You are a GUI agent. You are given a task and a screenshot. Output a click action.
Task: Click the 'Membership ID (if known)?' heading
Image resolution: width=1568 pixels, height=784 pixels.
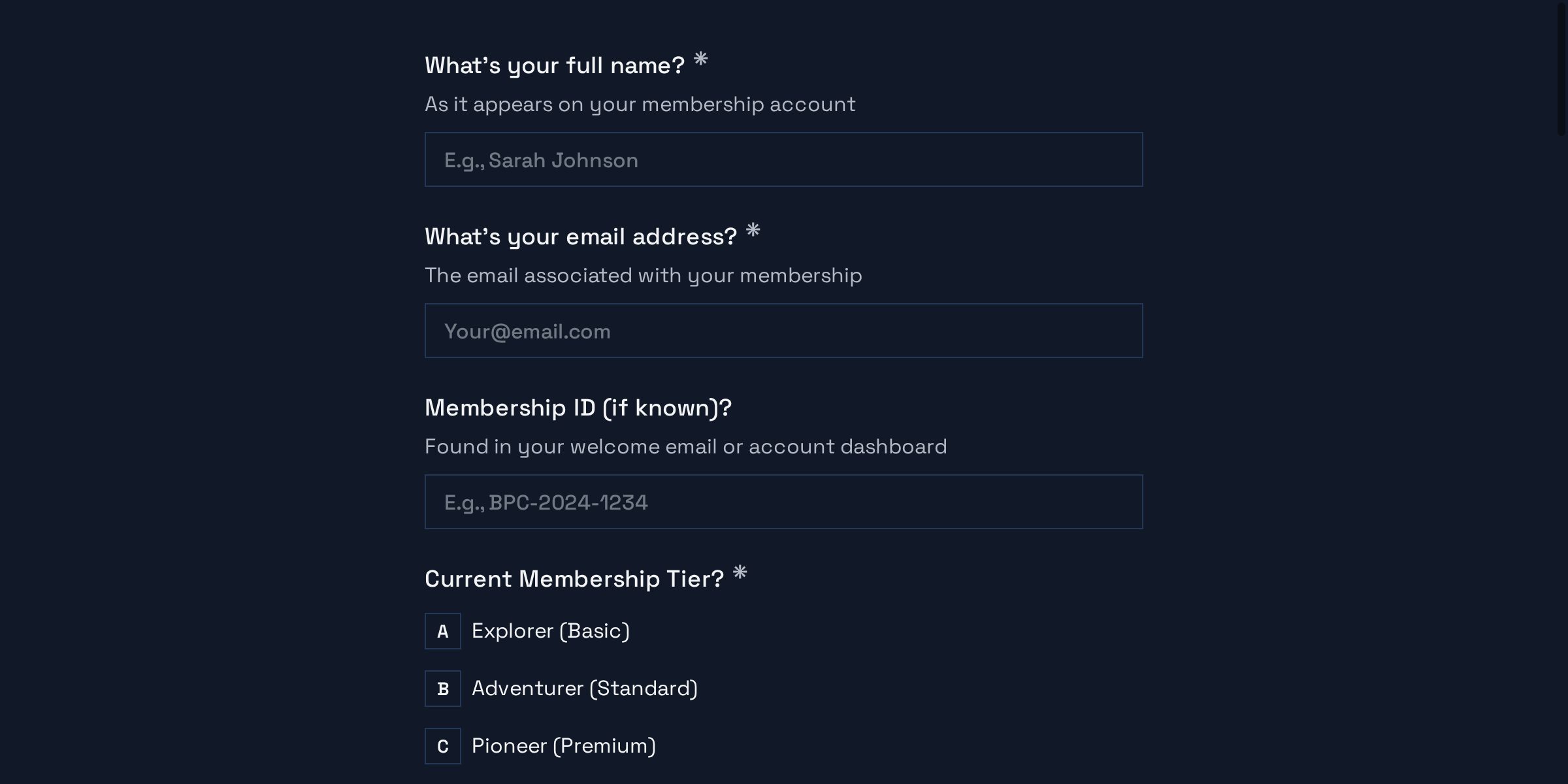click(578, 408)
